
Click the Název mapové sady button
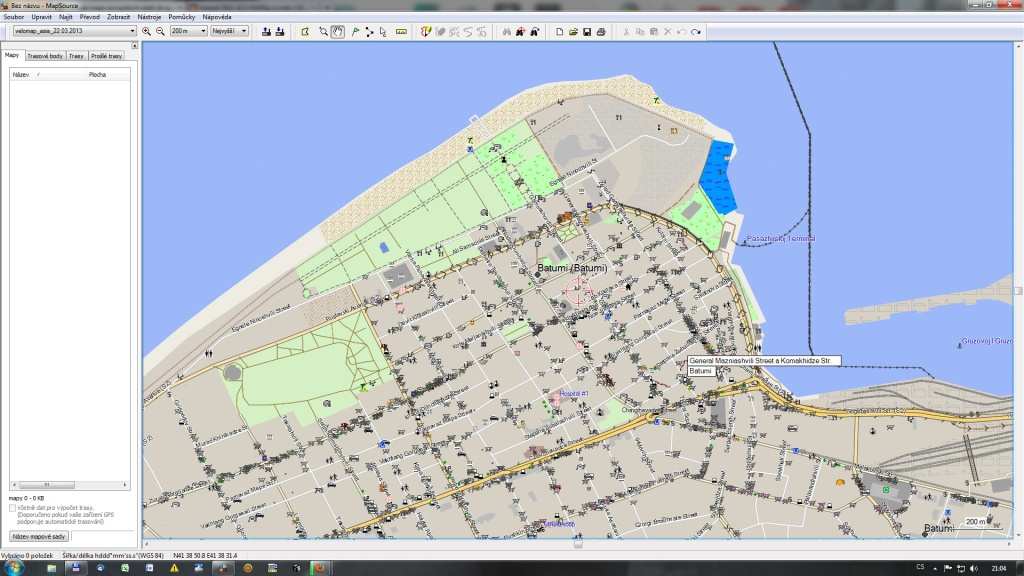point(40,537)
